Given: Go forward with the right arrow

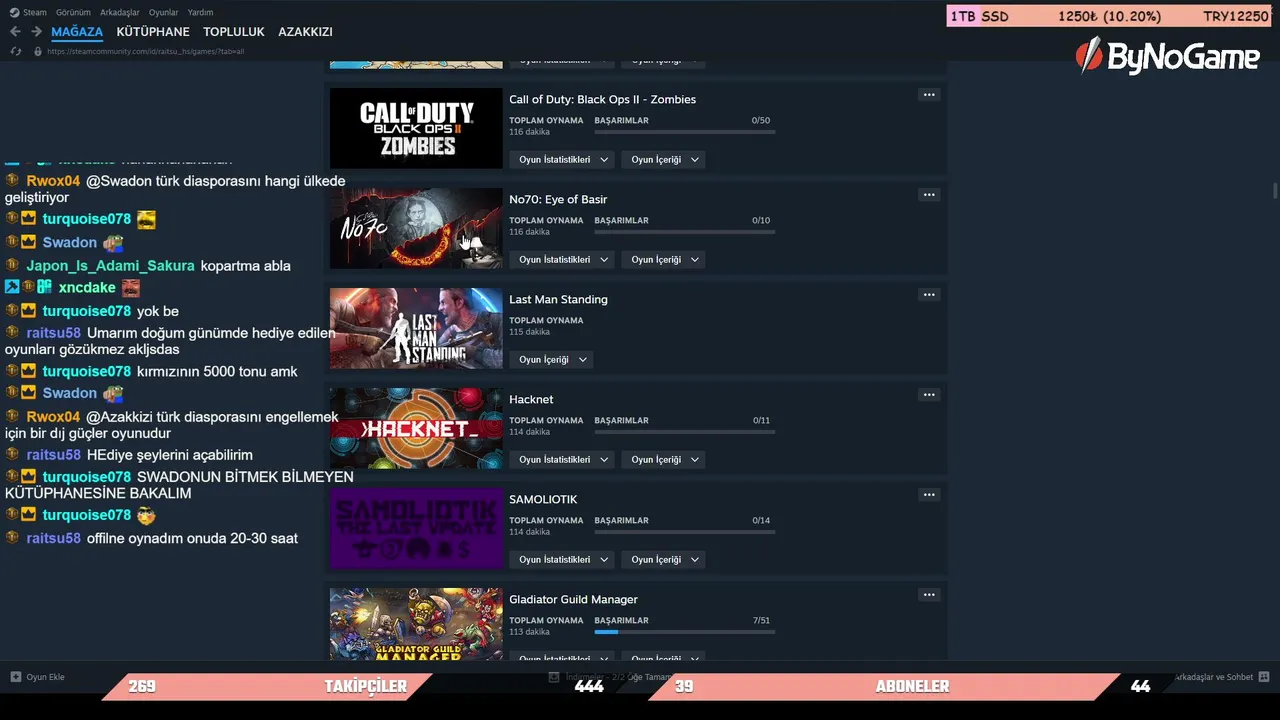Looking at the screenshot, I should pyautogui.click(x=36, y=32).
